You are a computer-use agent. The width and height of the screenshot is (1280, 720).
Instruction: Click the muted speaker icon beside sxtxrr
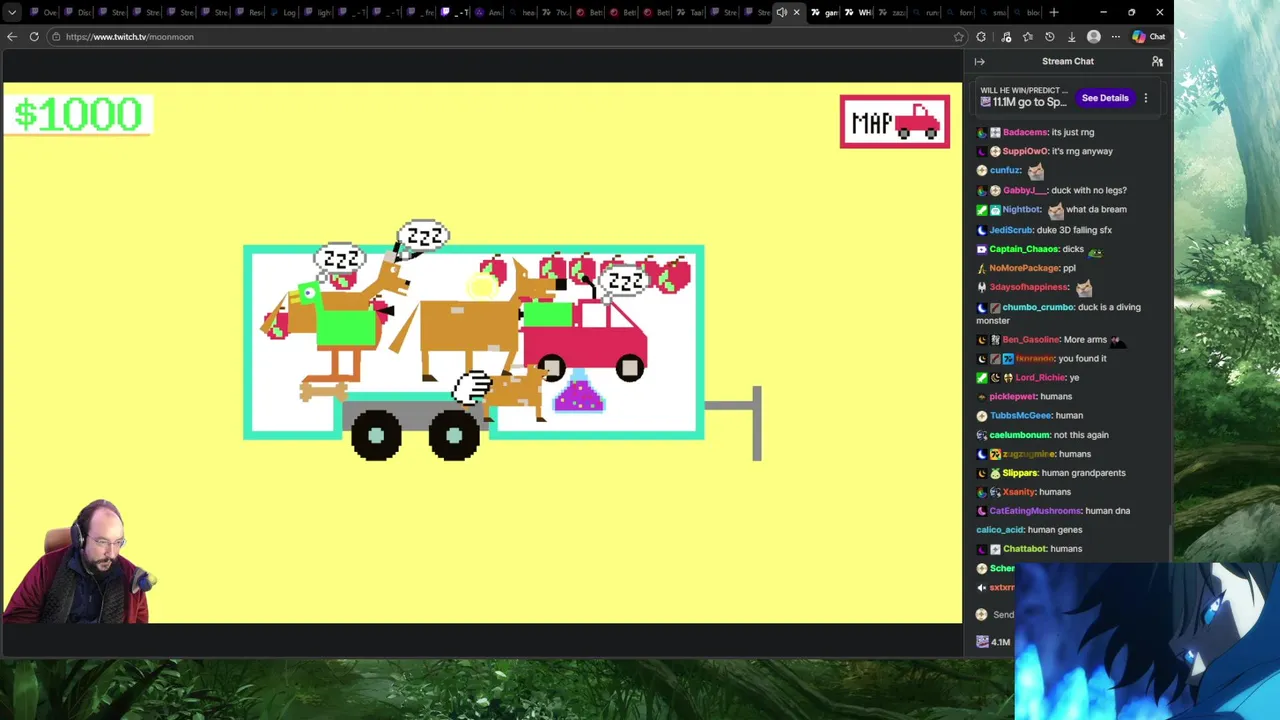(x=982, y=588)
